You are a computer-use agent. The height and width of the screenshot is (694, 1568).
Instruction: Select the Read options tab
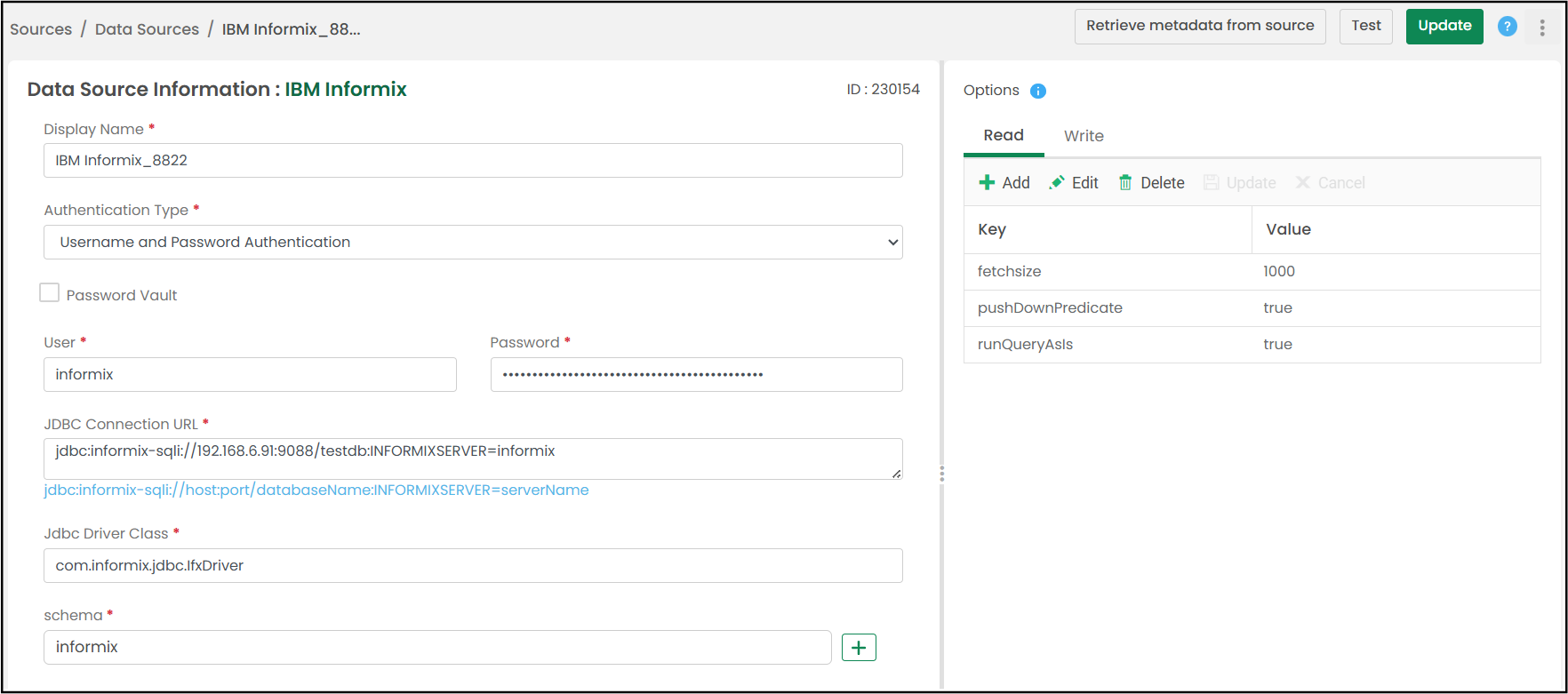pos(1004,136)
